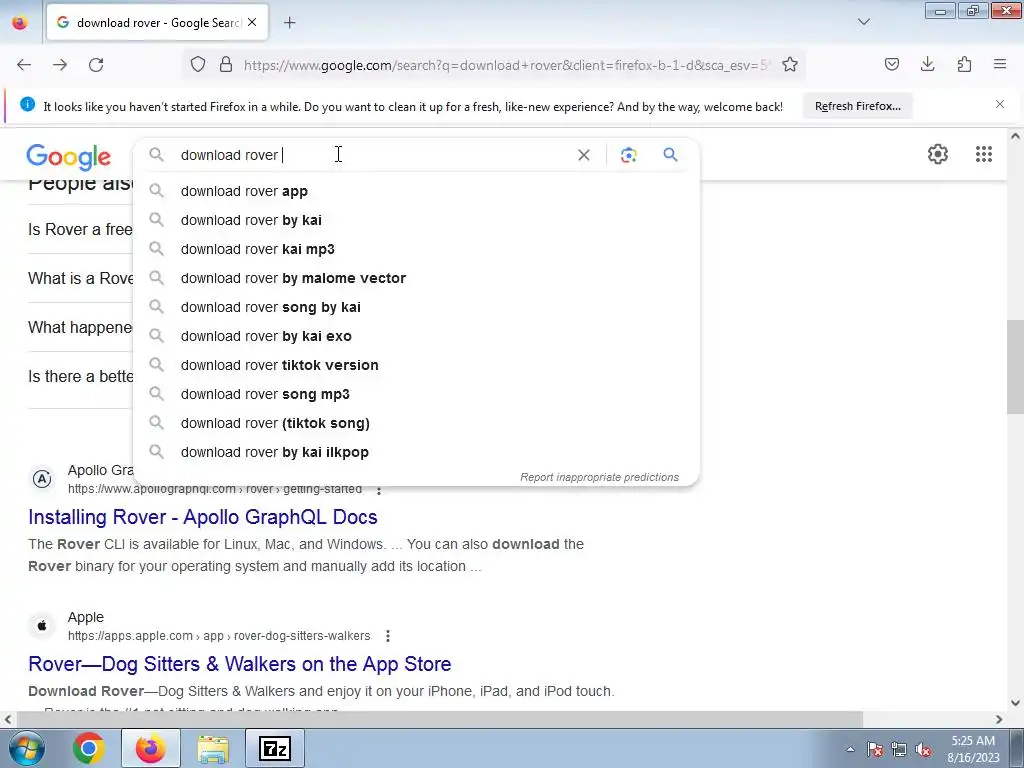1024x768 pixels.
Task: Submit search with the blue magnifier icon
Action: [670, 155]
